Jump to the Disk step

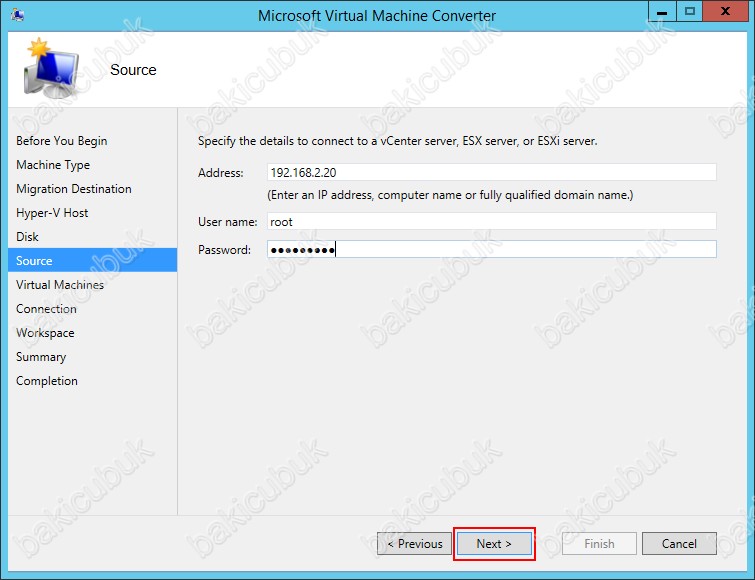(27, 237)
